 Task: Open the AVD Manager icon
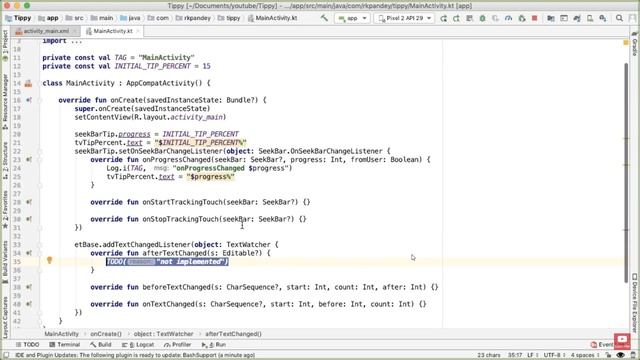click(590, 18)
